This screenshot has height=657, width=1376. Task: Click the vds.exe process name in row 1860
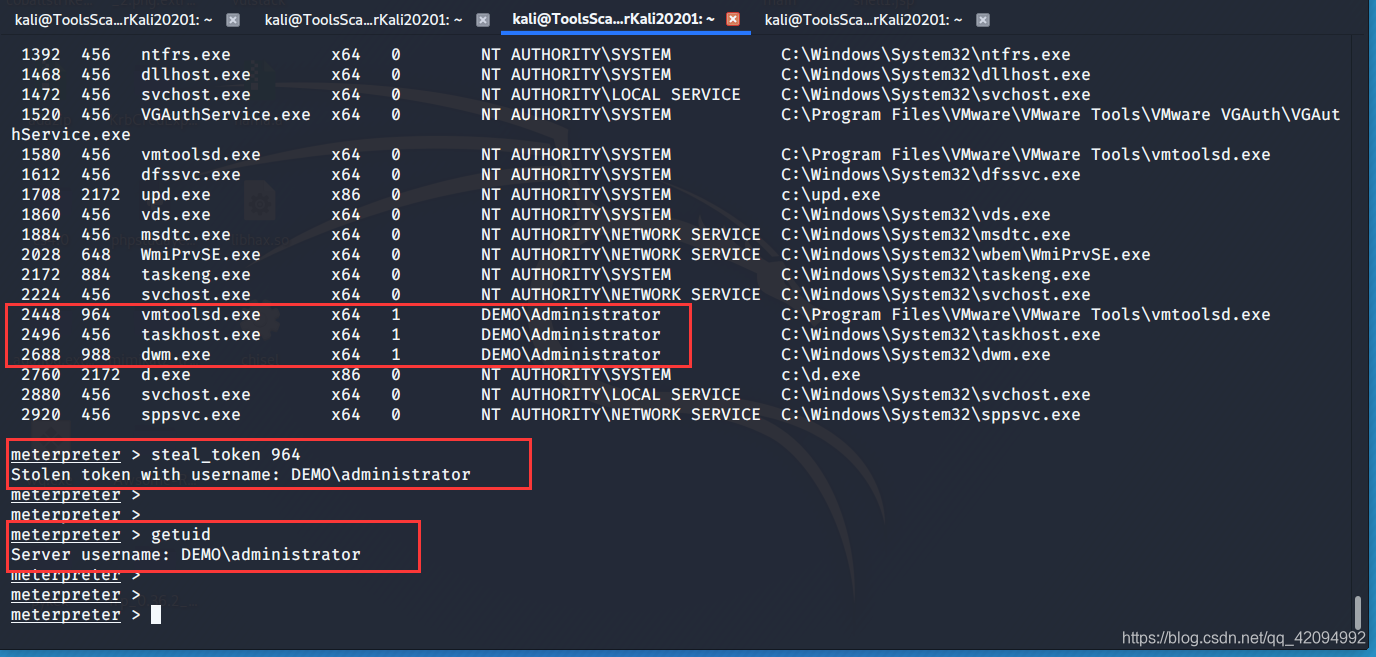coord(176,214)
